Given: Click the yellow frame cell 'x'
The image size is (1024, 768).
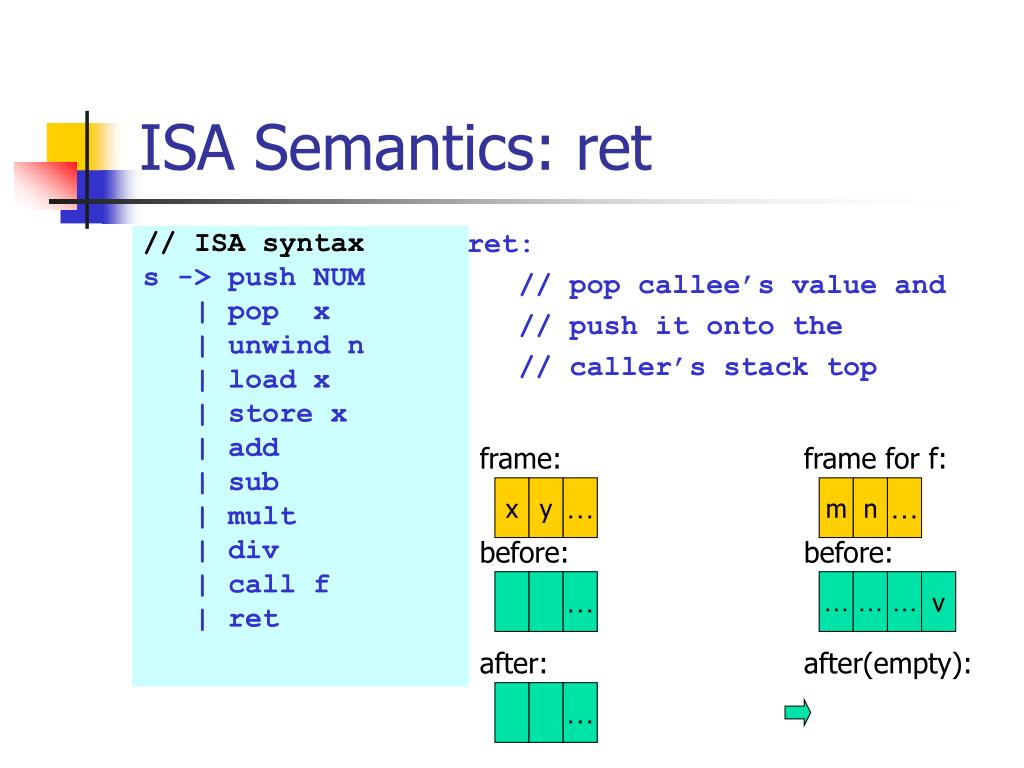Looking at the screenshot, I should click(512, 507).
